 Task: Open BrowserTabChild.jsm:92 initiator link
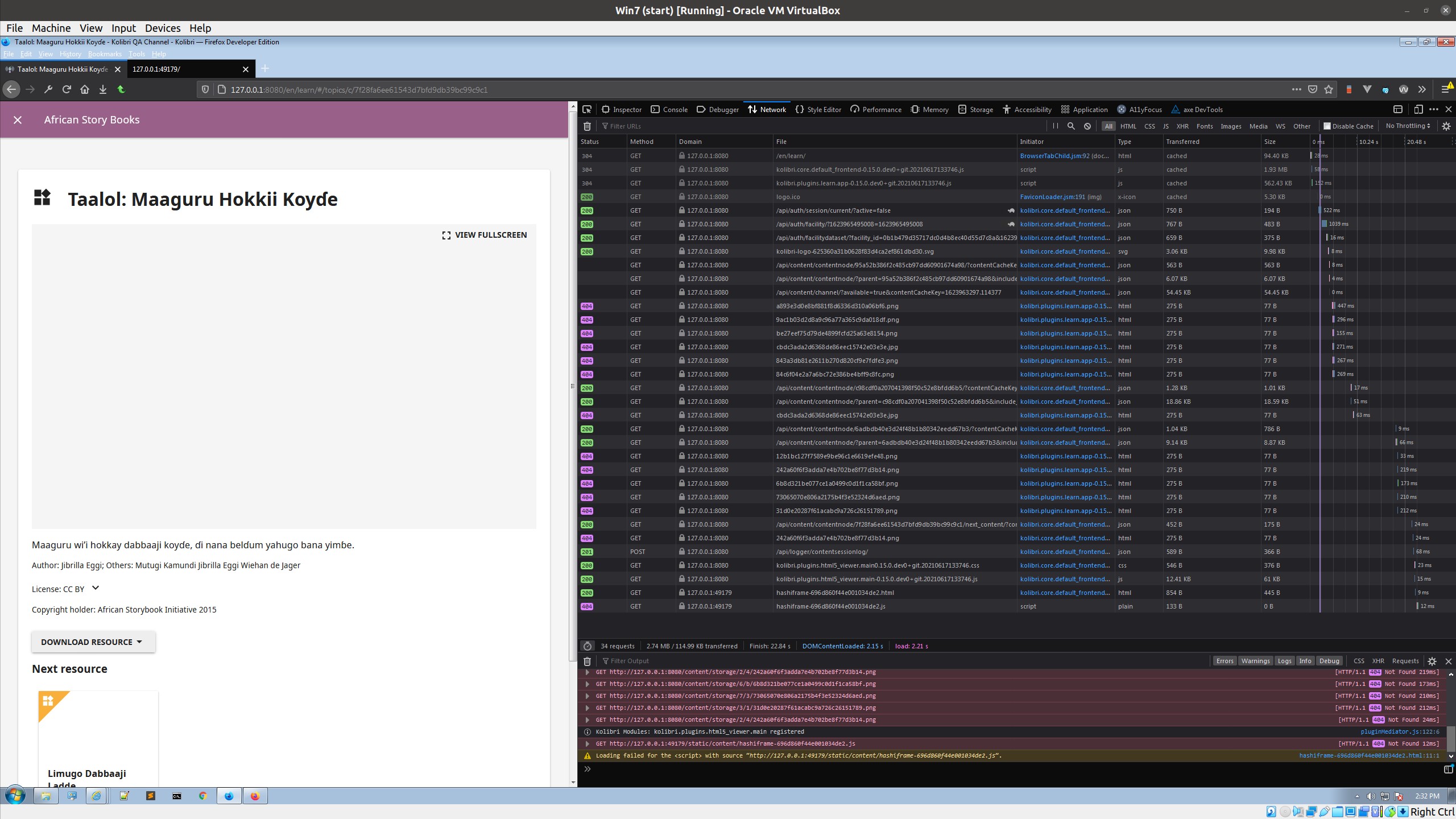pos(1055,156)
